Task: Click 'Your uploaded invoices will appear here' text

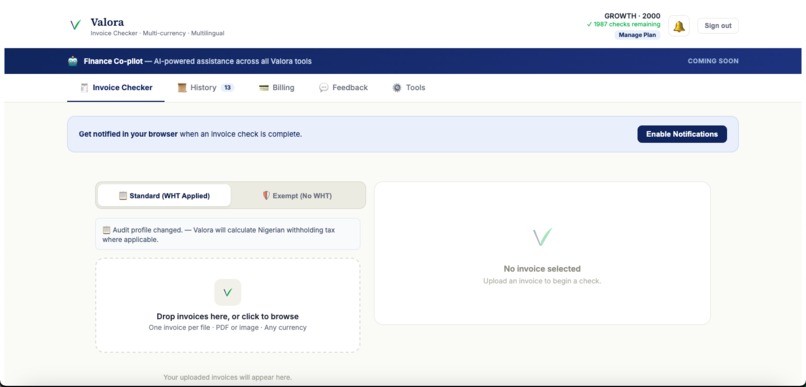Action: (227, 377)
